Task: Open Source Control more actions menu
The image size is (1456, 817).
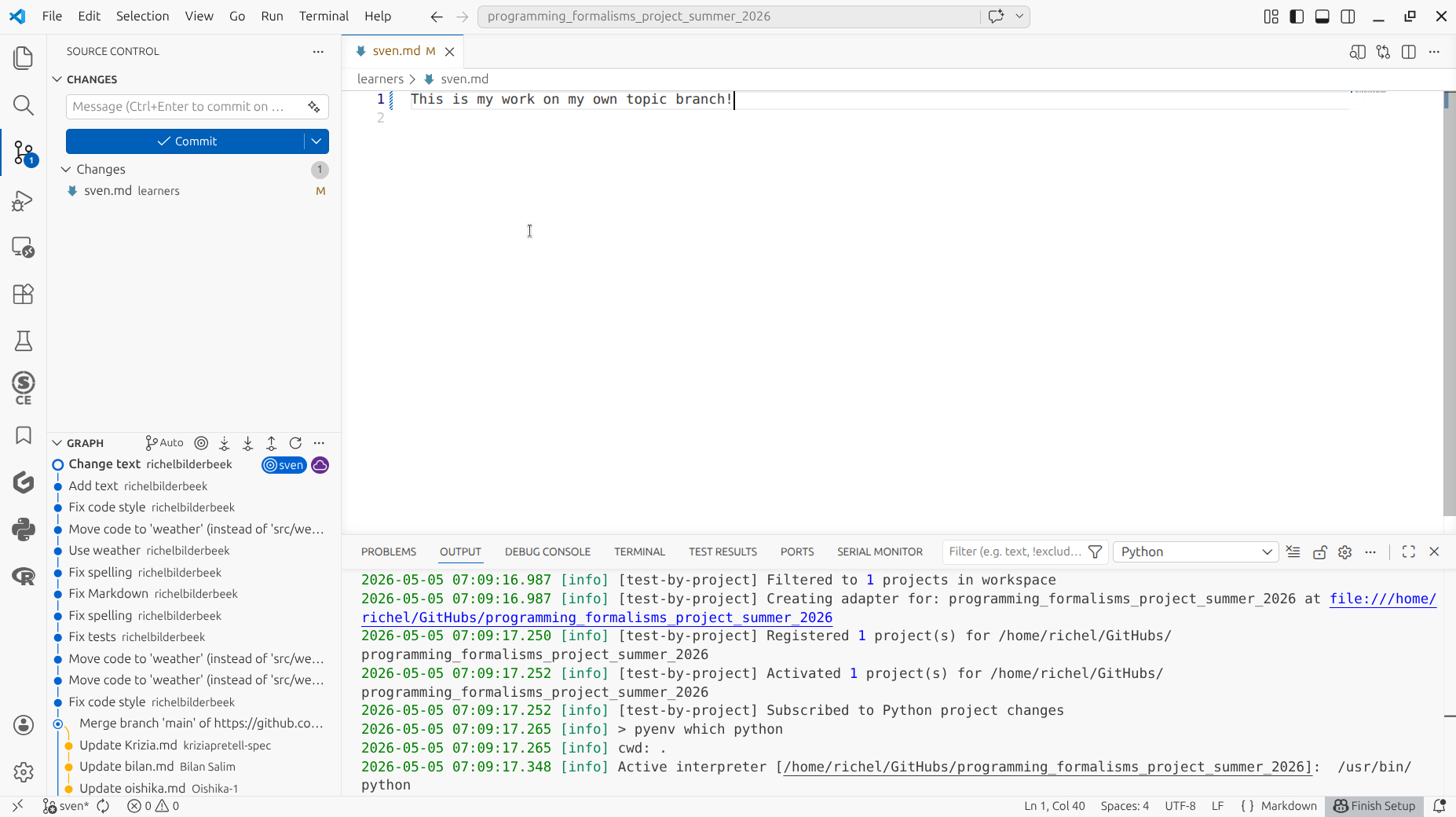Action: [318, 52]
